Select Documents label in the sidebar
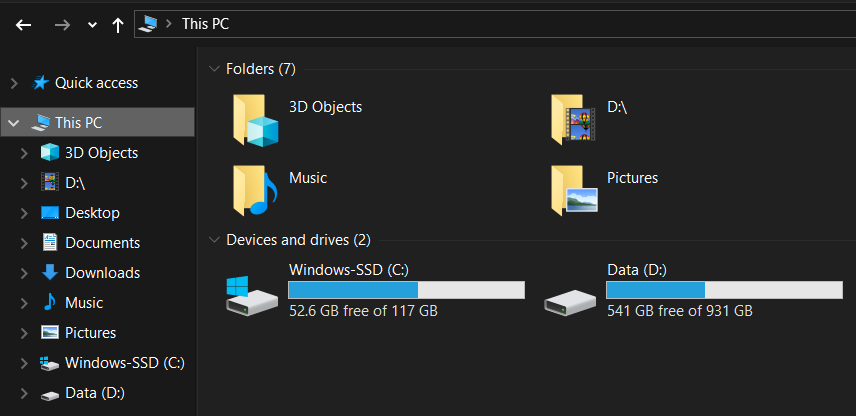Image resolution: width=856 pixels, height=416 pixels. click(103, 243)
